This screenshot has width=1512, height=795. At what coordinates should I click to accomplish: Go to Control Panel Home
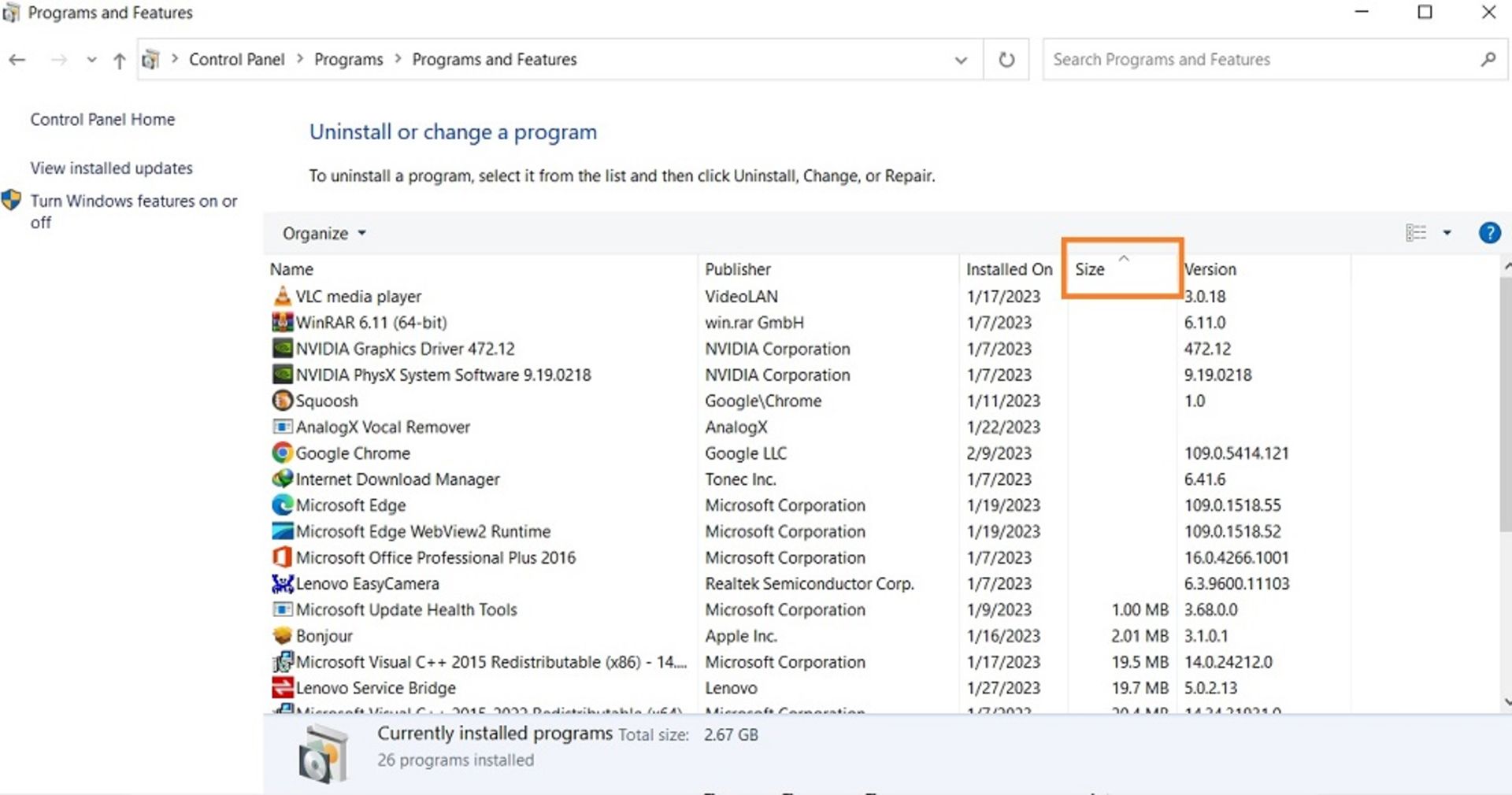point(102,120)
